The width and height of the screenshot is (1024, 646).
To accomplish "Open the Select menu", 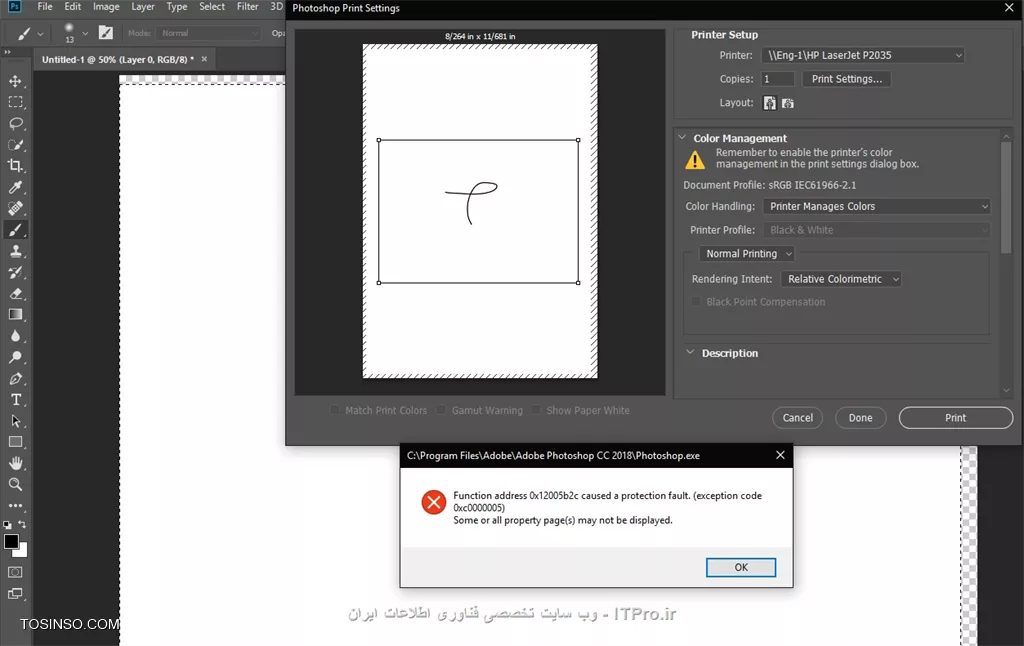I will click(x=212, y=7).
